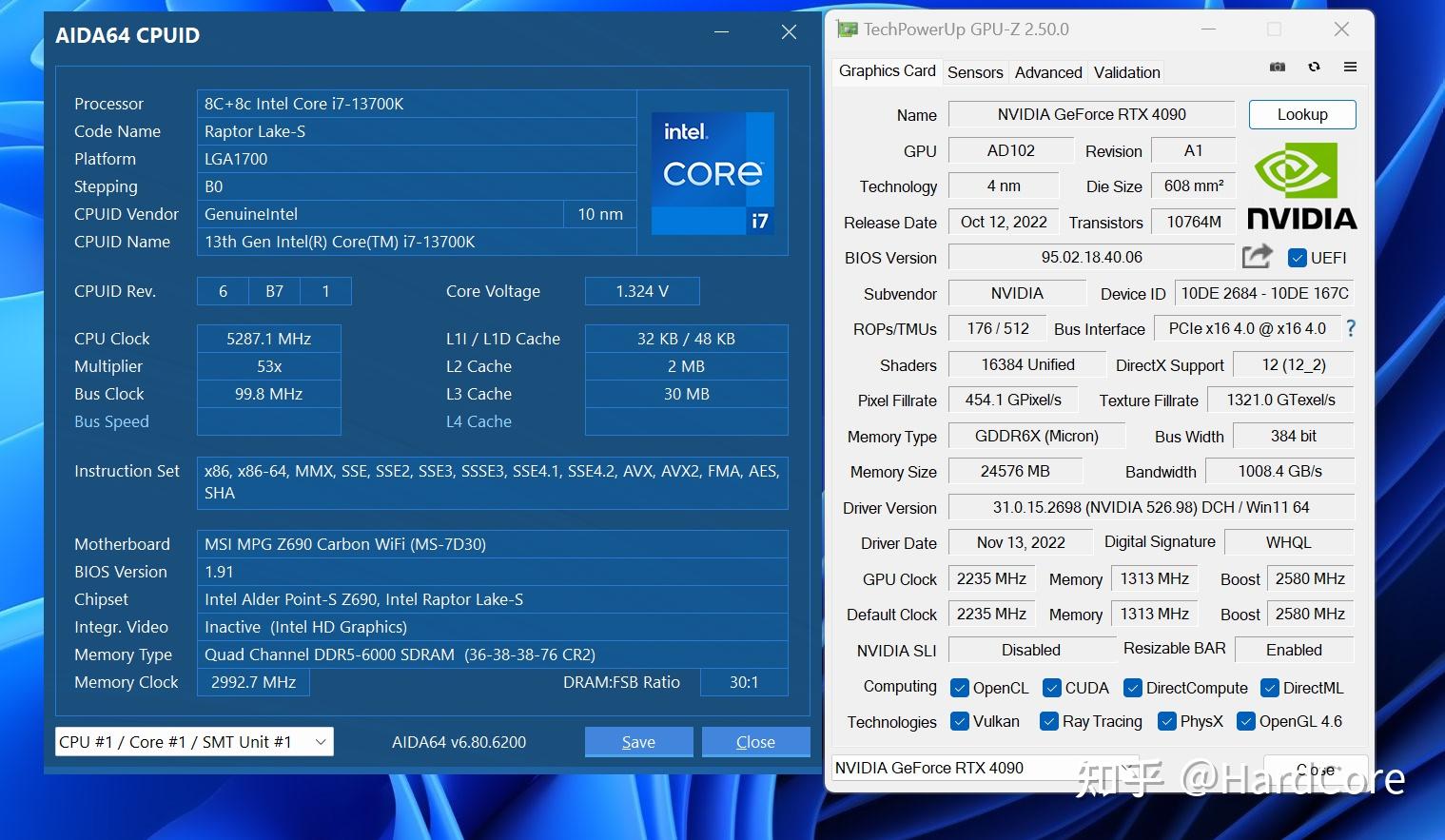
Task: Click the Instruction Set list text
Action: [493, 481]
